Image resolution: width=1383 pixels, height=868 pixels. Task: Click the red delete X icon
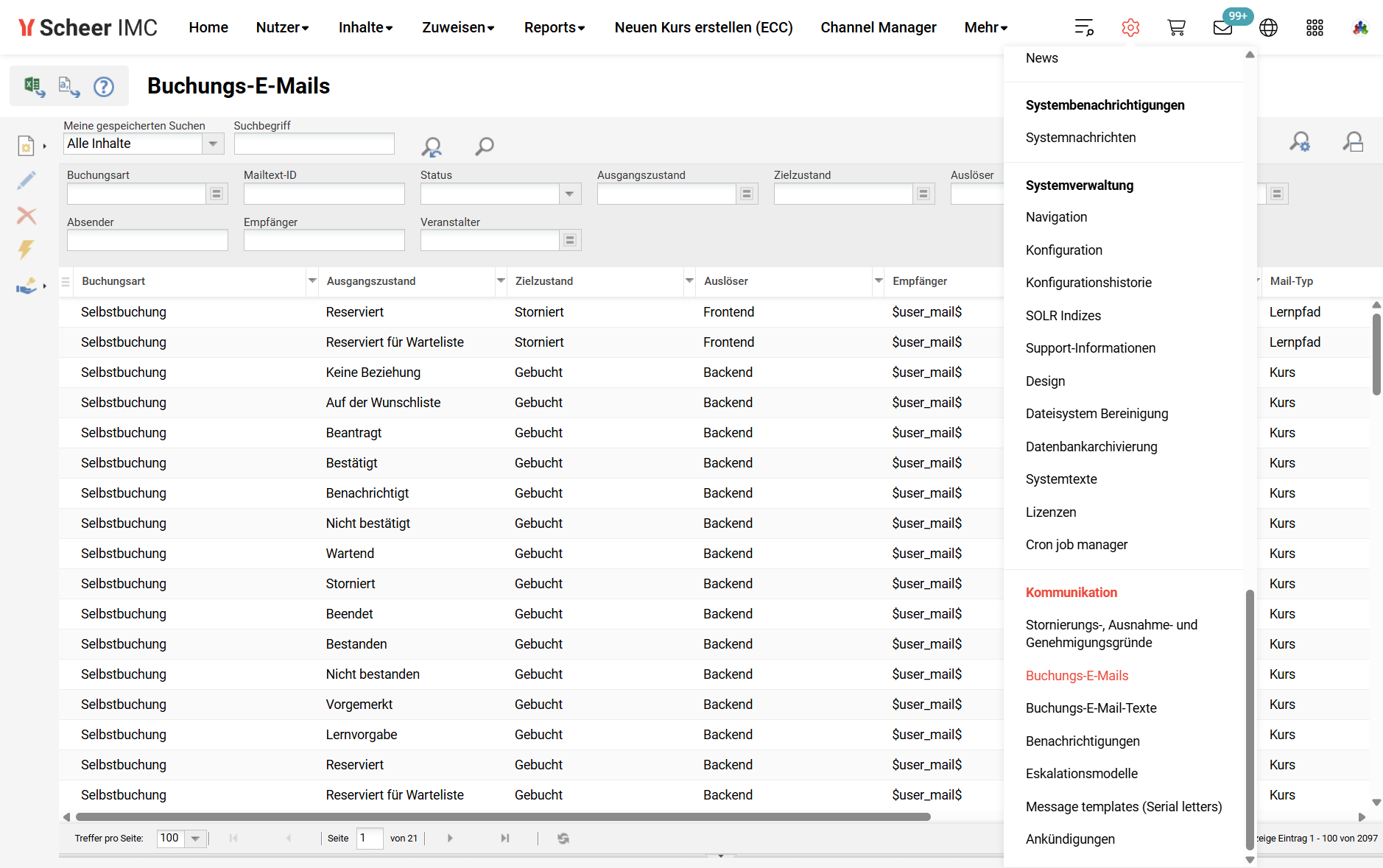coord(27,215)
